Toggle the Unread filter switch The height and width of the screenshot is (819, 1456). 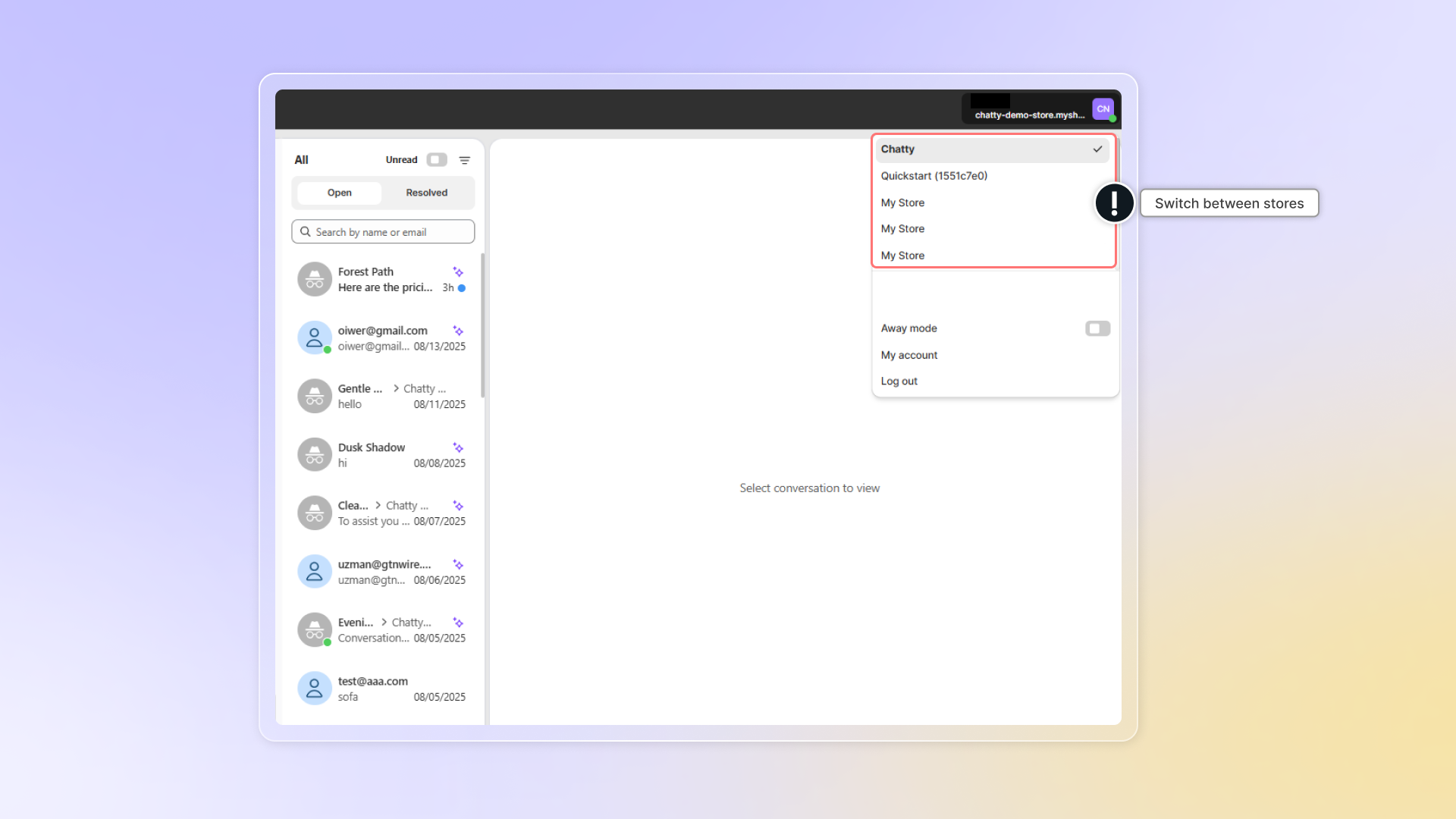(x=437, y=160)
